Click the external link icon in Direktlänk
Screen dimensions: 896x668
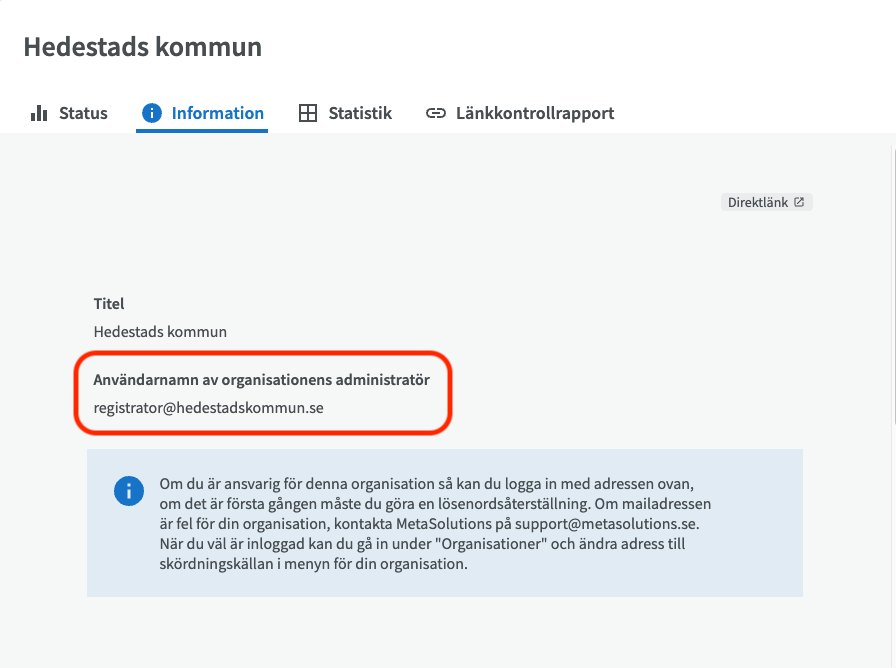click(799, 202)
